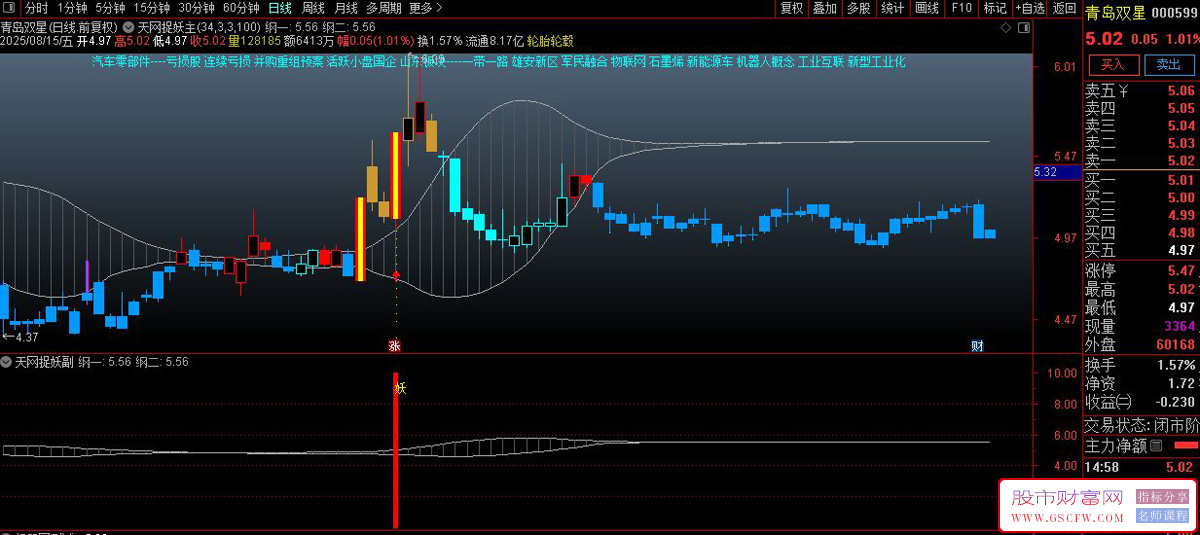Click the 新型工业化 concept tag
Image resolution: width=1200 pixels, height=535 pixels.
(x=876, y=61)
